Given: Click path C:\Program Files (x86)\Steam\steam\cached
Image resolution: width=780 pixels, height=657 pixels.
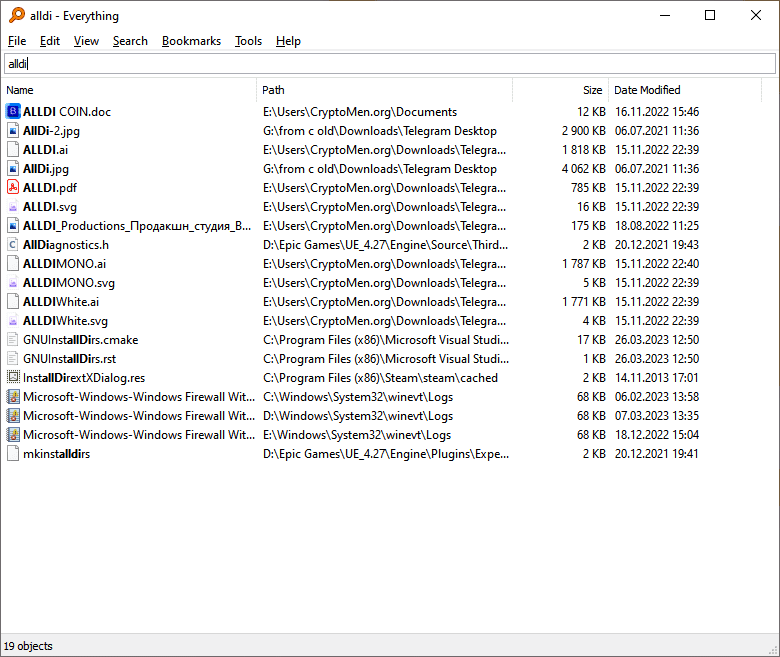Looking at the screenshot, I should (x=380, y=378).
